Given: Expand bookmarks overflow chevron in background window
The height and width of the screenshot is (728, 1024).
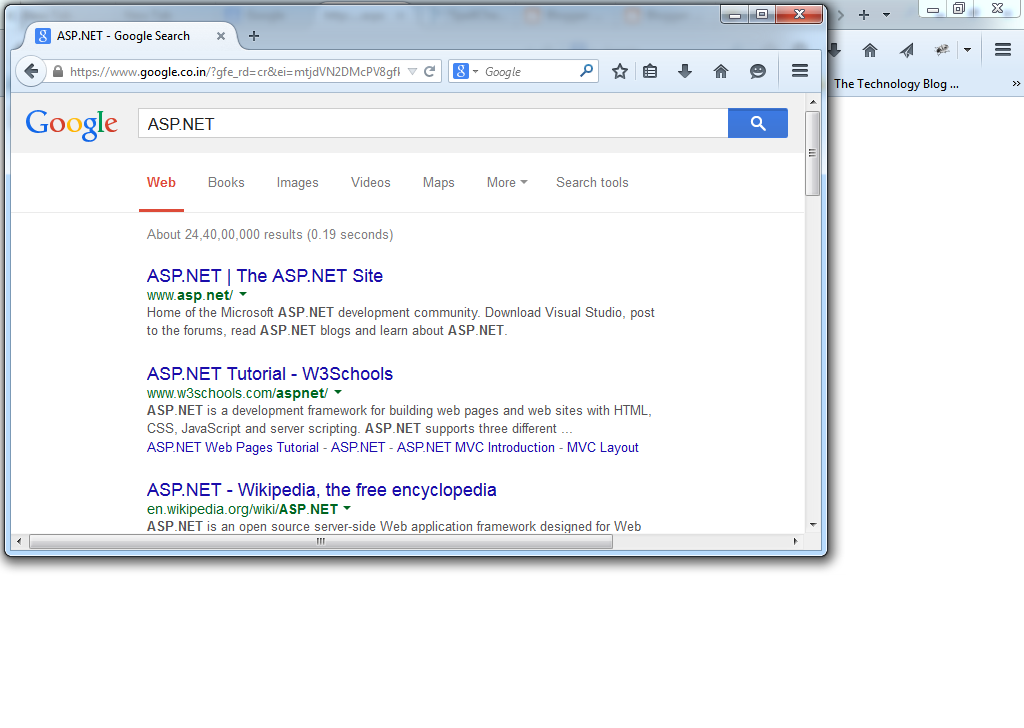Looking at the screenshot, I should click(1016, 84).
